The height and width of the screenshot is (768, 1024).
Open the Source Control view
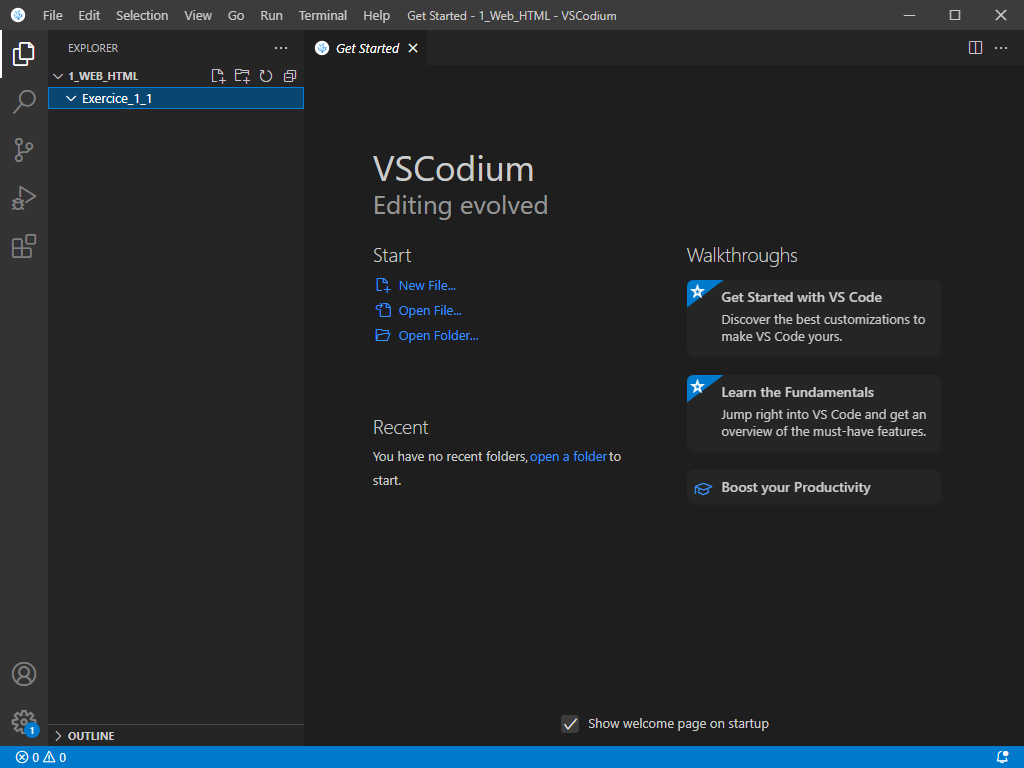coord(24,150)
